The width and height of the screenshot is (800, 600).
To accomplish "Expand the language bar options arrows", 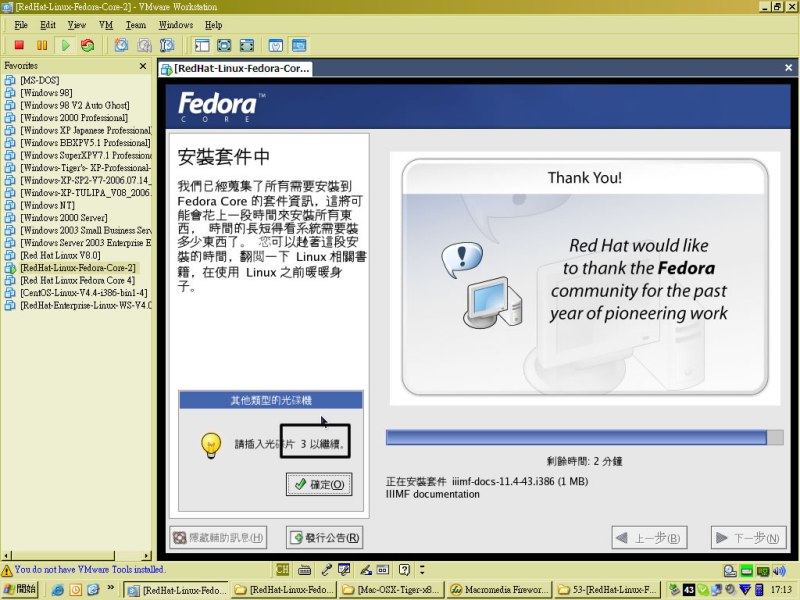I will 422,570.
